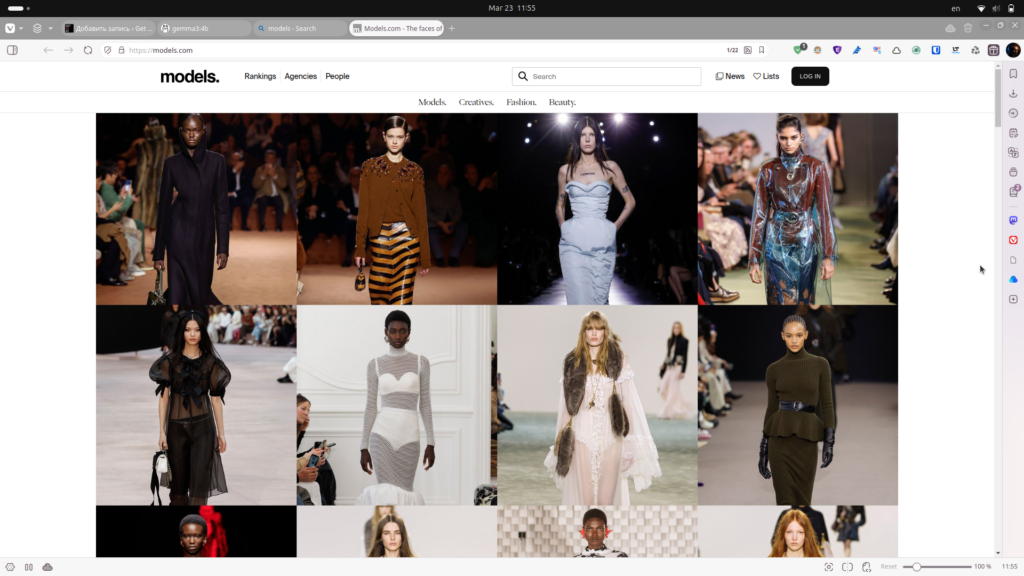Open the purple shield extension
The image size is (1024, 576).
point(837,50)
